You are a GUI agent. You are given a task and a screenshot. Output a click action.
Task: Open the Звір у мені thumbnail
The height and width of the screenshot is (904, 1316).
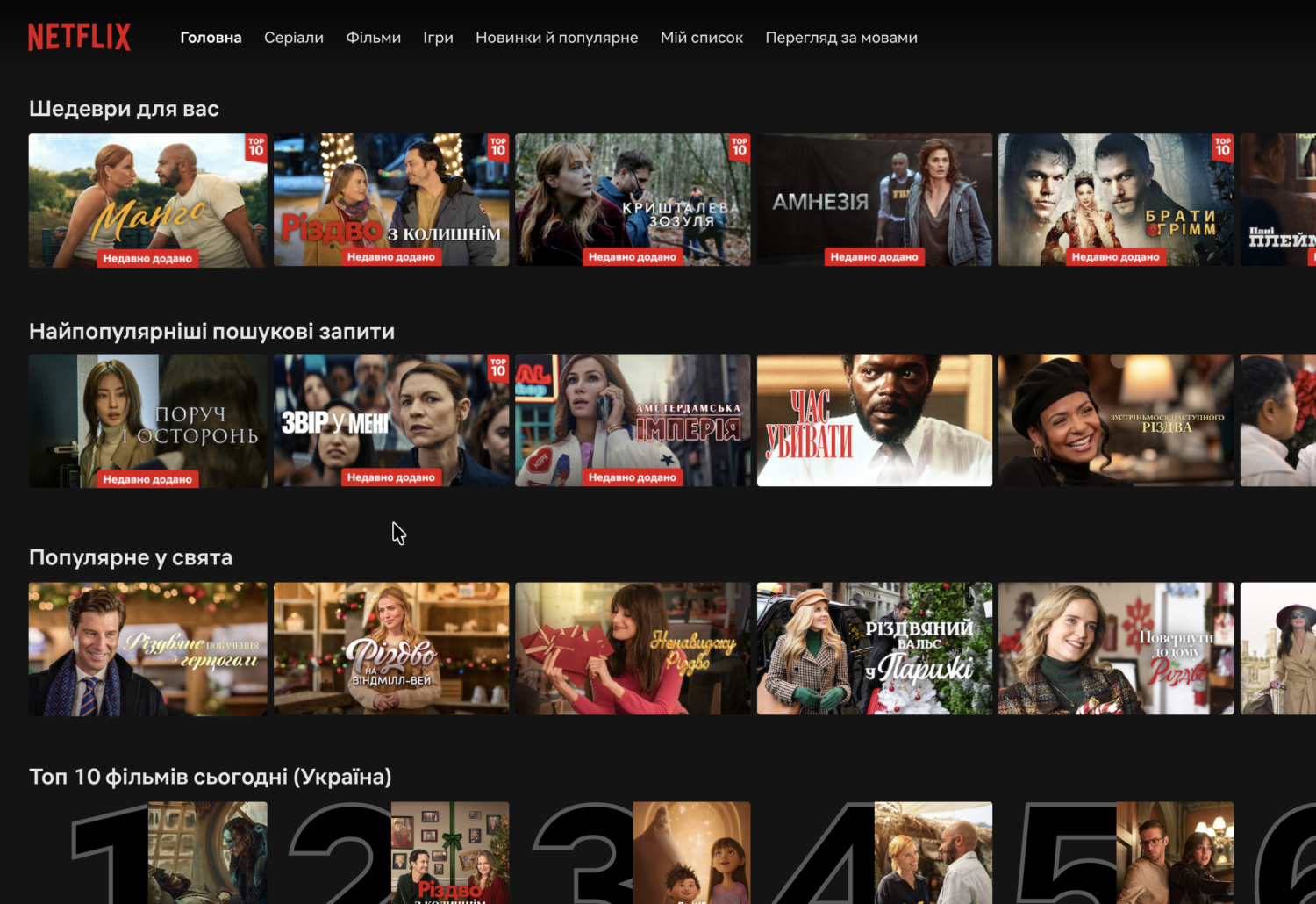click(391, 420)
